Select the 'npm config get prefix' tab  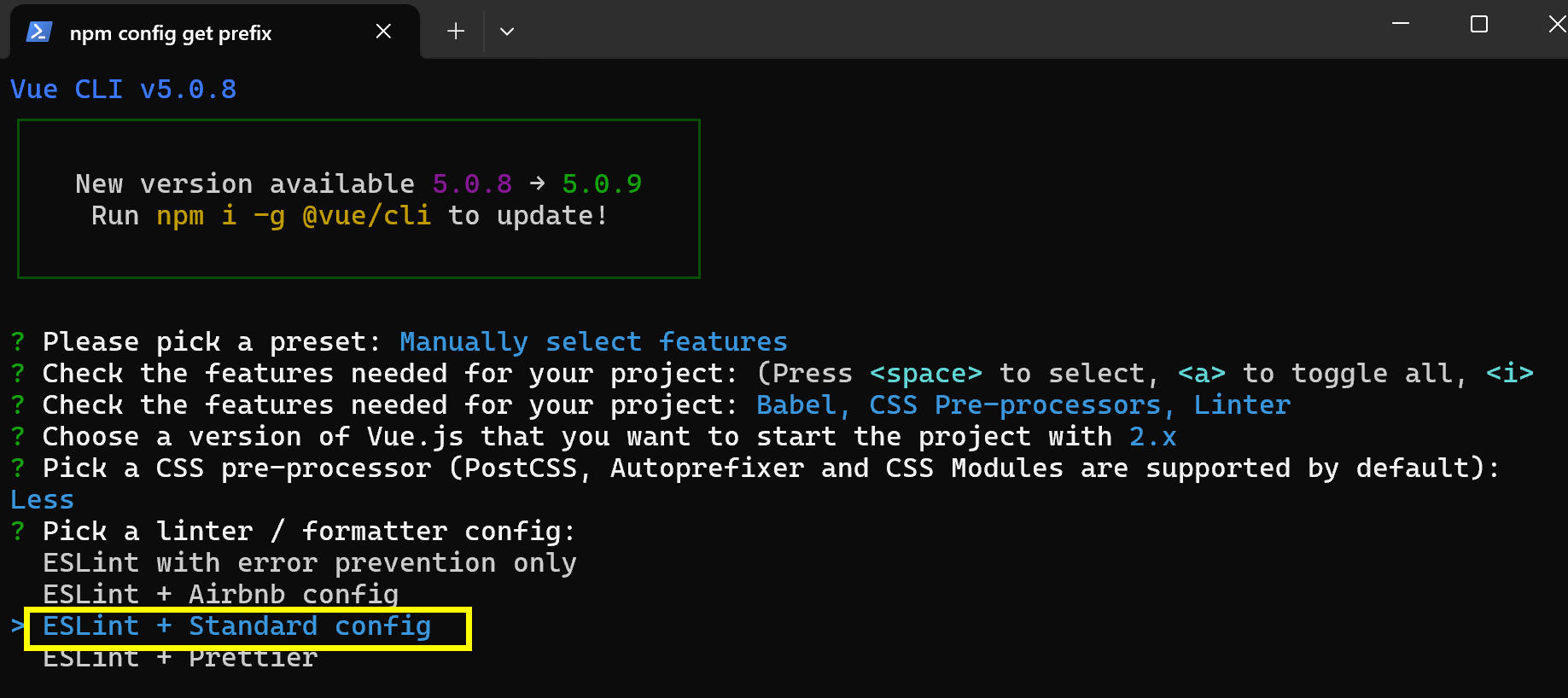point(214,32)
